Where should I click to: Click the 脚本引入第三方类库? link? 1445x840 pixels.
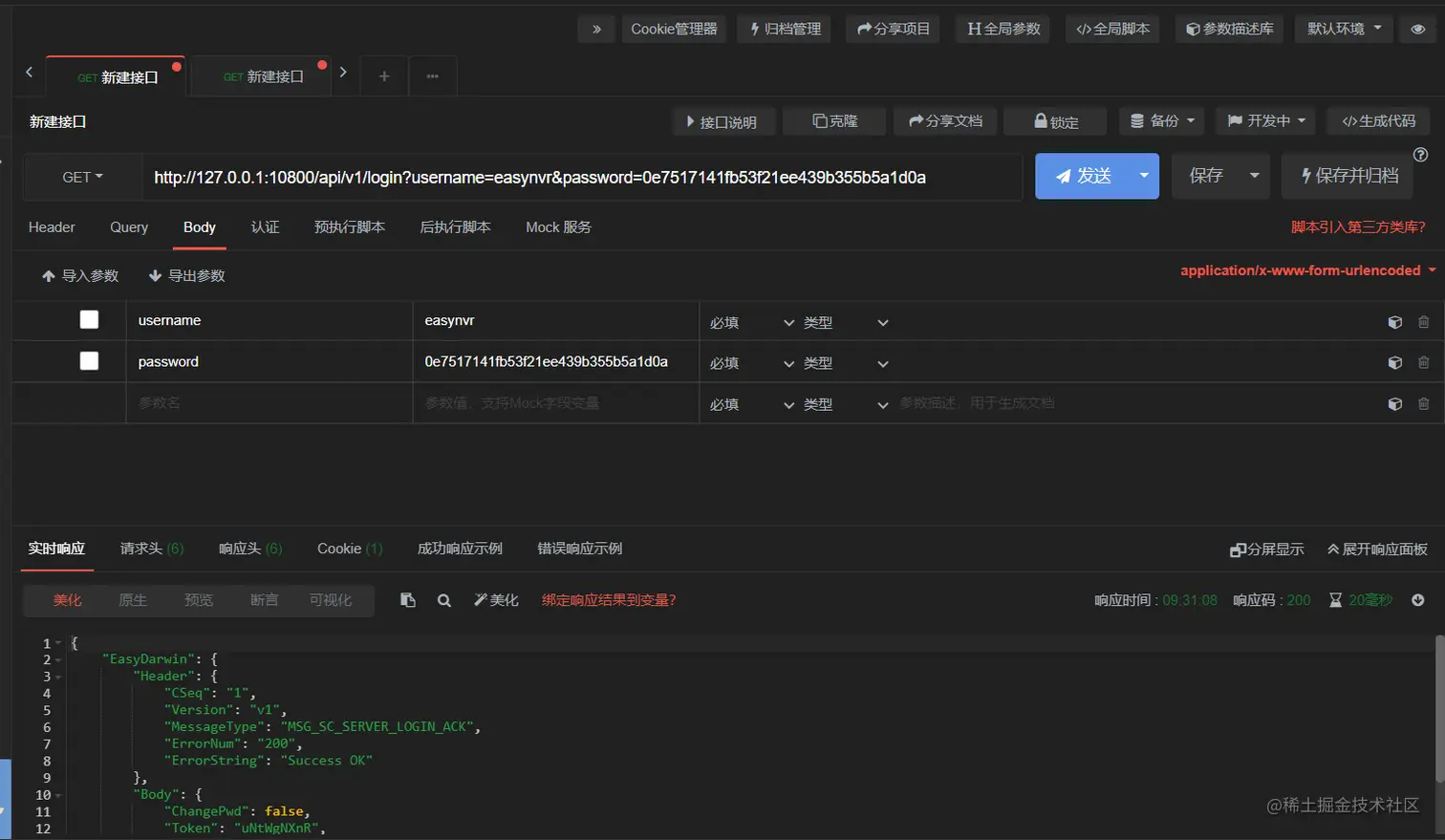pos(1358,227)
